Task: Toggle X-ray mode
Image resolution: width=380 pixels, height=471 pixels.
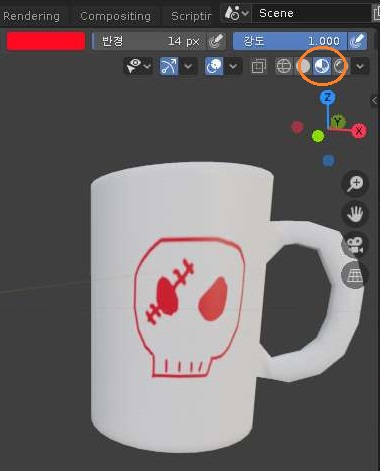Action: pos(259,66)
